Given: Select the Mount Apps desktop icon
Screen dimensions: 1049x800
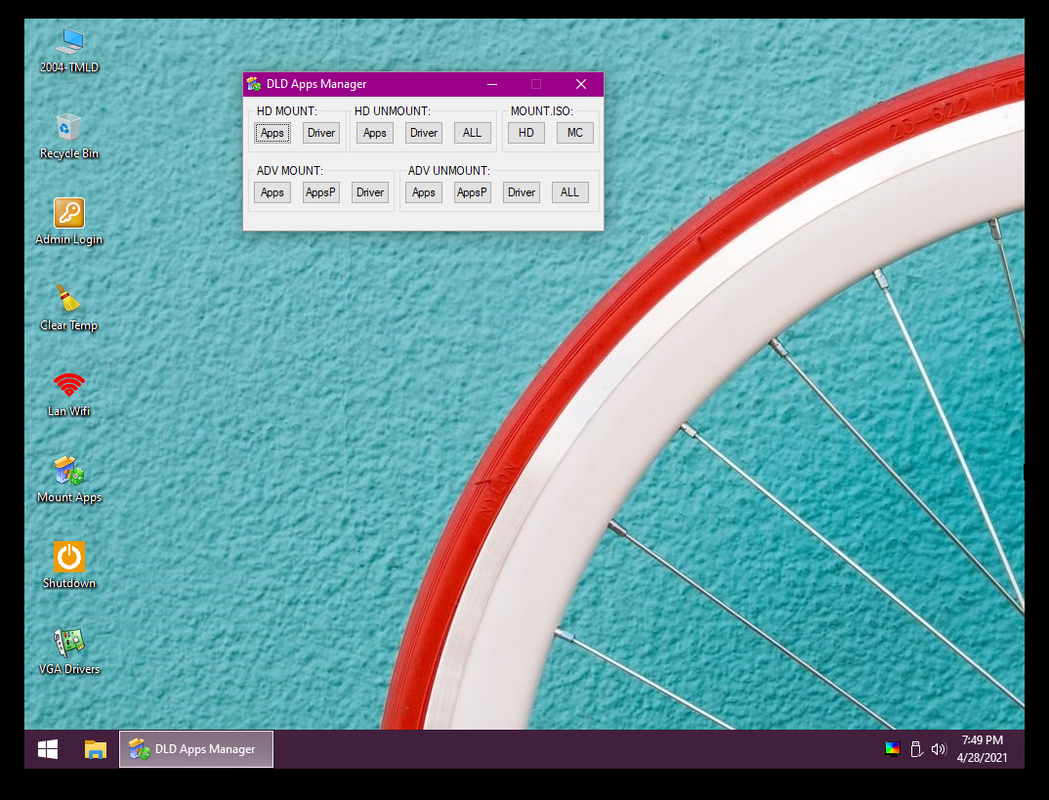Looking at the screenshot, I should (69, 479).
